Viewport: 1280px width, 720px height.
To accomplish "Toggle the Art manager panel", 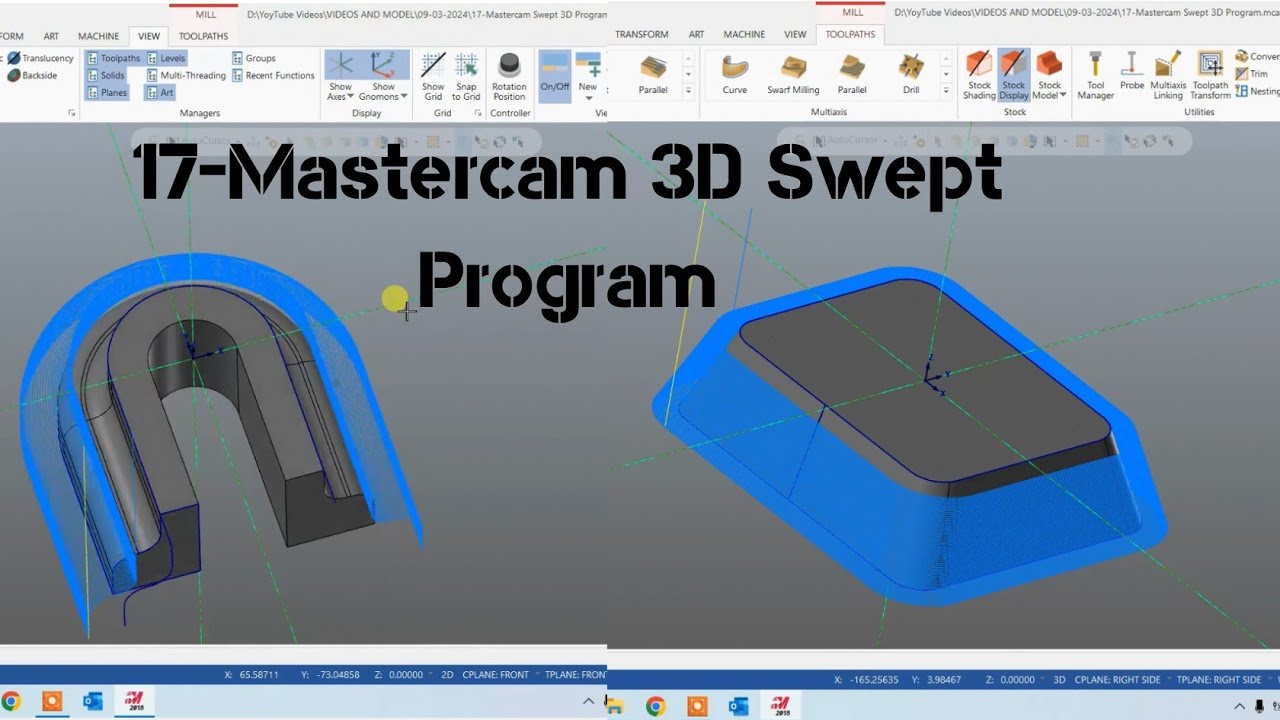I will (160, 92).
